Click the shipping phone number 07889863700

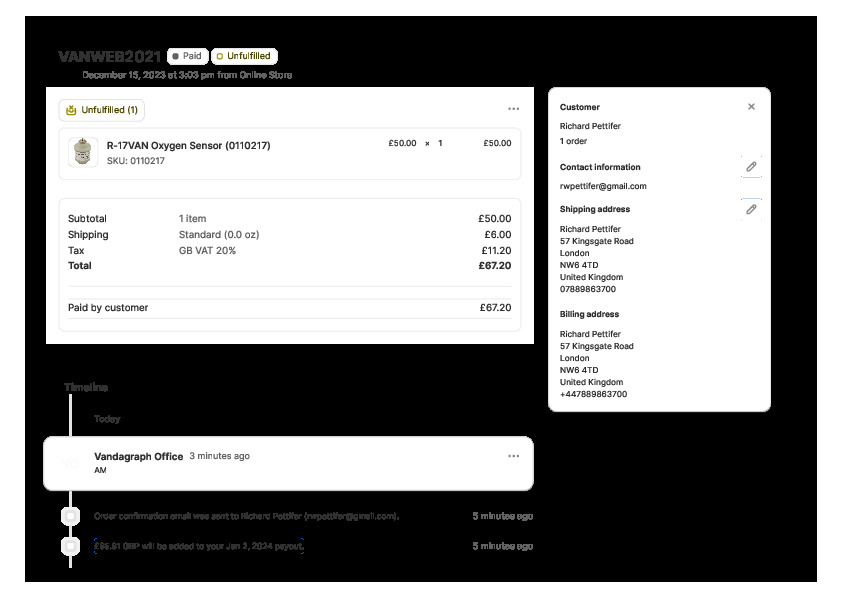point(588,289)
